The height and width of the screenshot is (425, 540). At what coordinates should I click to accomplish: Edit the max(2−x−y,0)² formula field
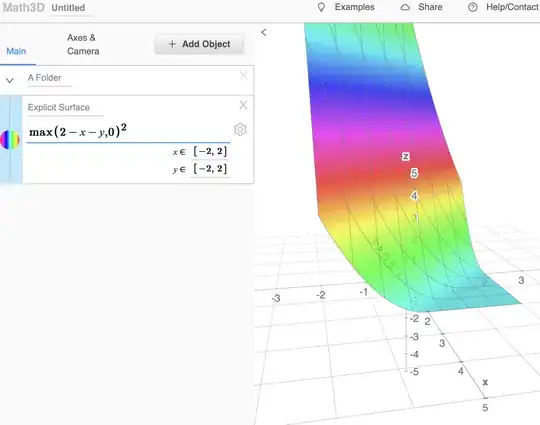(x=128, y=132)
